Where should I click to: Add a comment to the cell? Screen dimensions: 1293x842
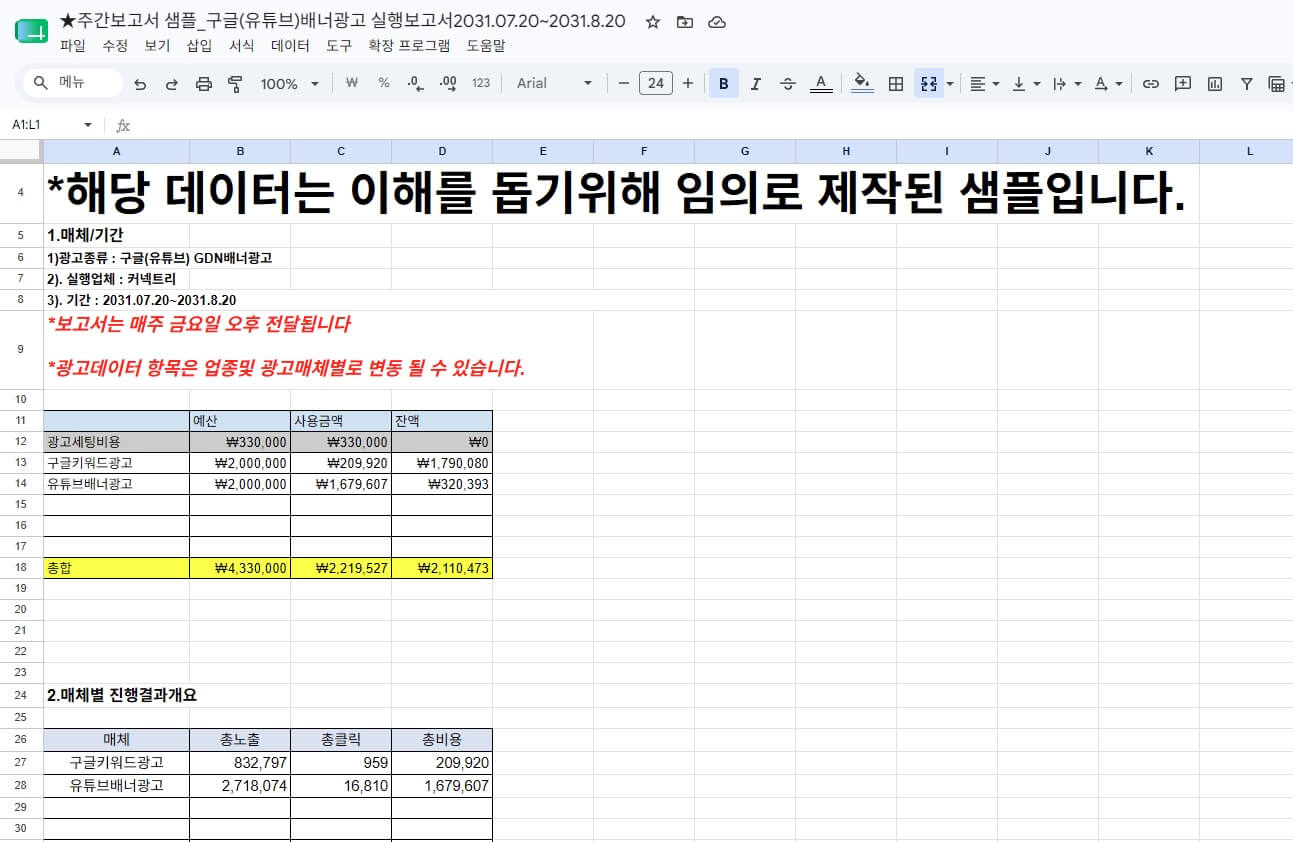point(1183,84)
